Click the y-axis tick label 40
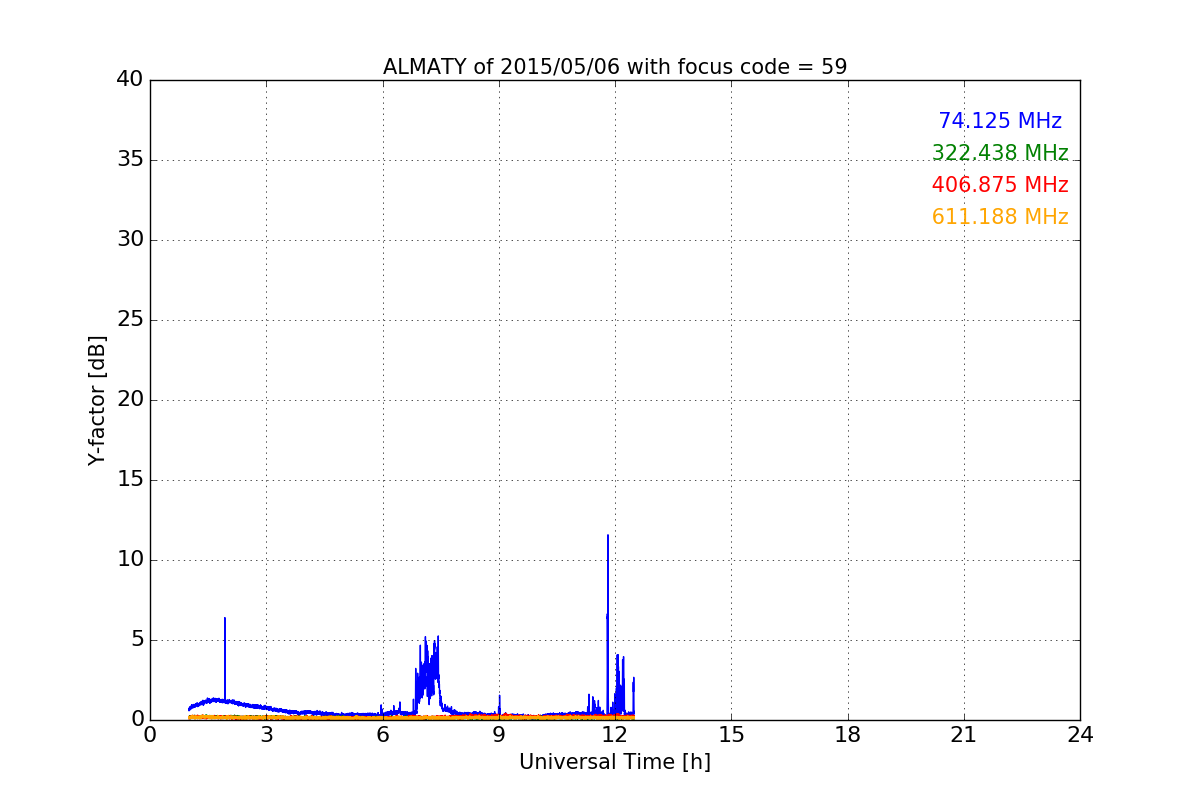Image resolution: width=1200 pixels, height=800 pixels. (130, 80)
